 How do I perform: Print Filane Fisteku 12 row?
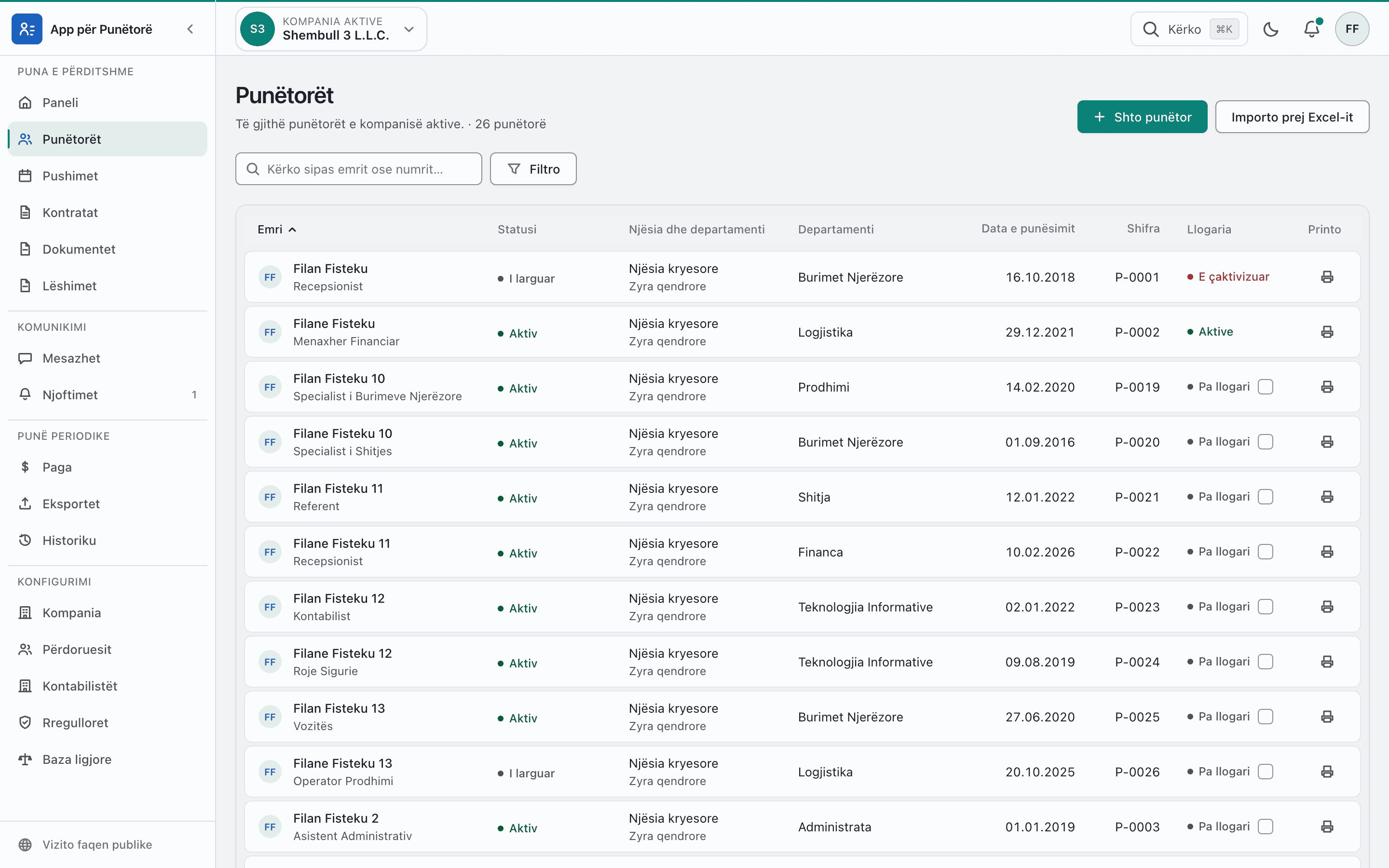[x=1327, y=662]
